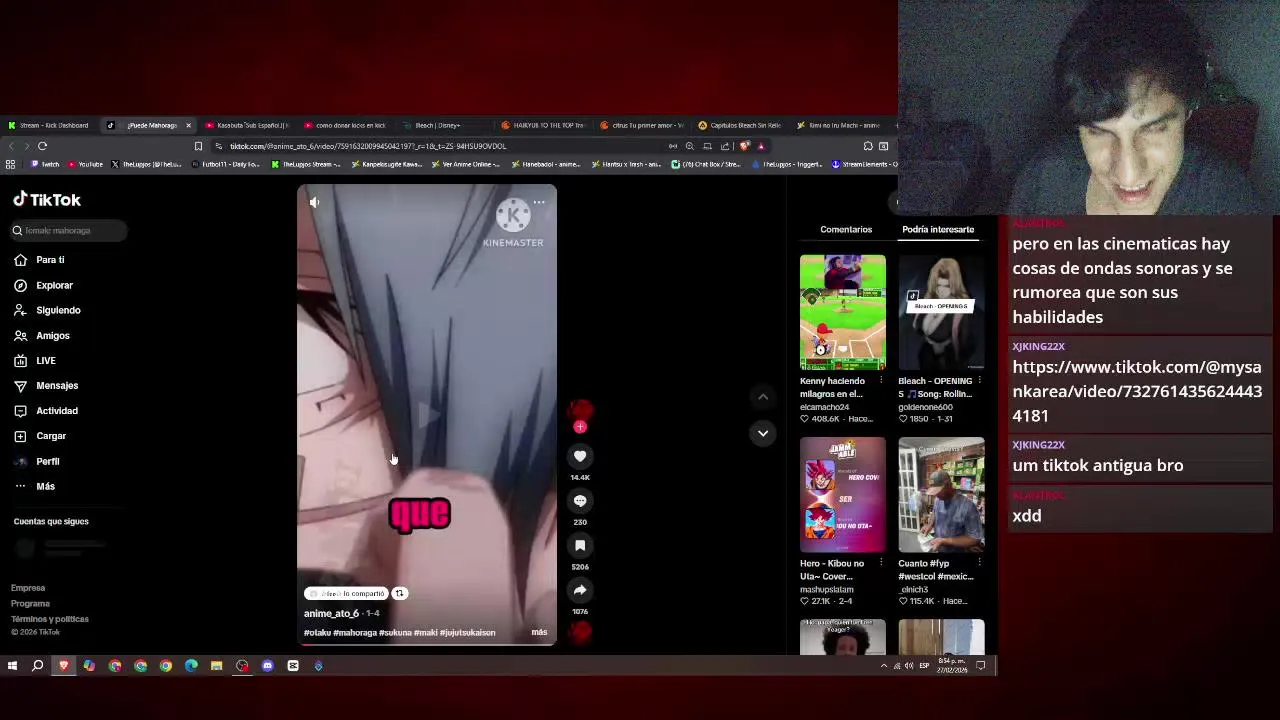The image size is (1280, 720).
Task: Open CapCut from the taskbar
Action: pos(293,666)
